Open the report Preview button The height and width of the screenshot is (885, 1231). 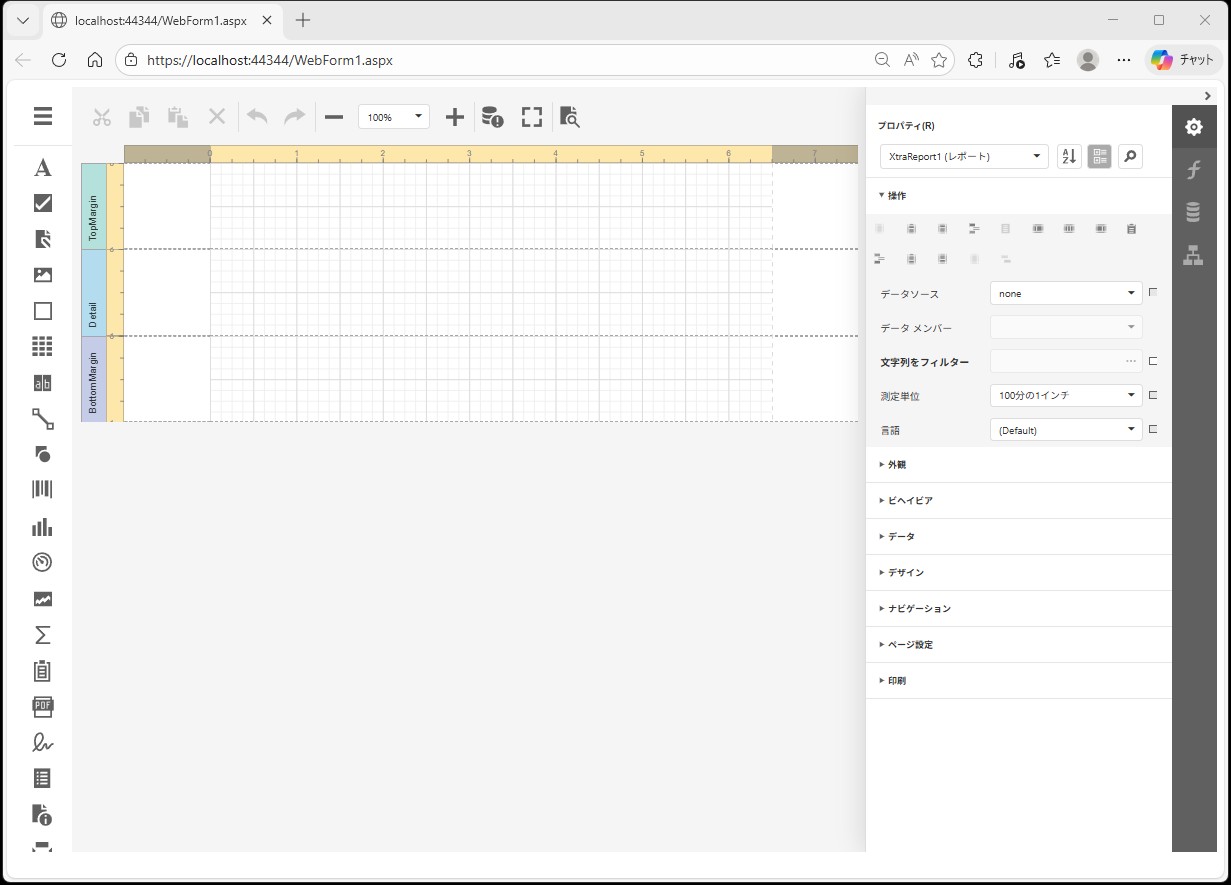tap(569, 117)
